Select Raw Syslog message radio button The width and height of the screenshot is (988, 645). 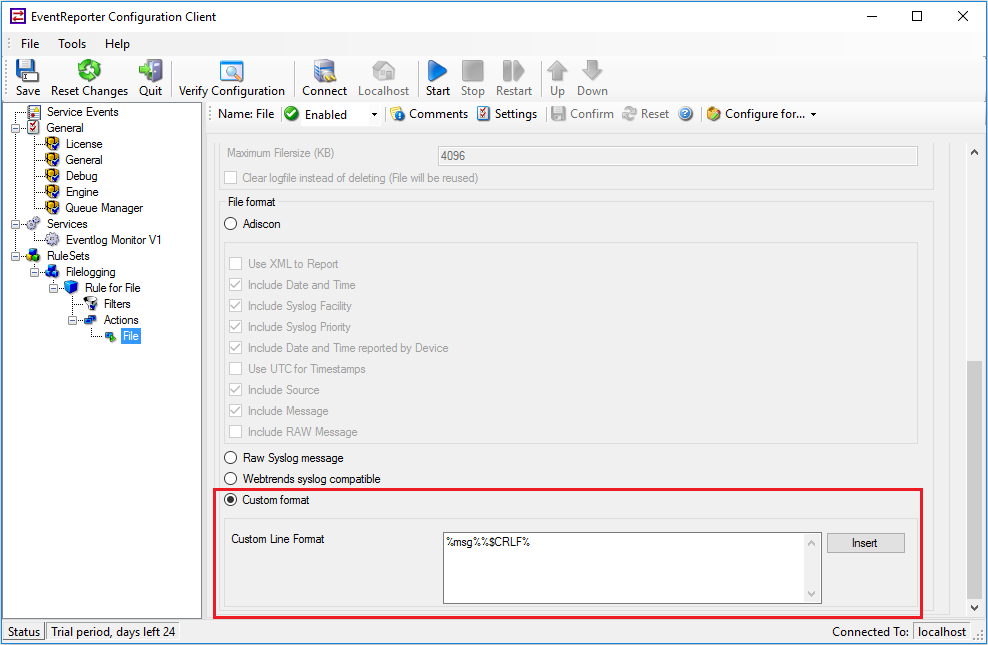231,458
